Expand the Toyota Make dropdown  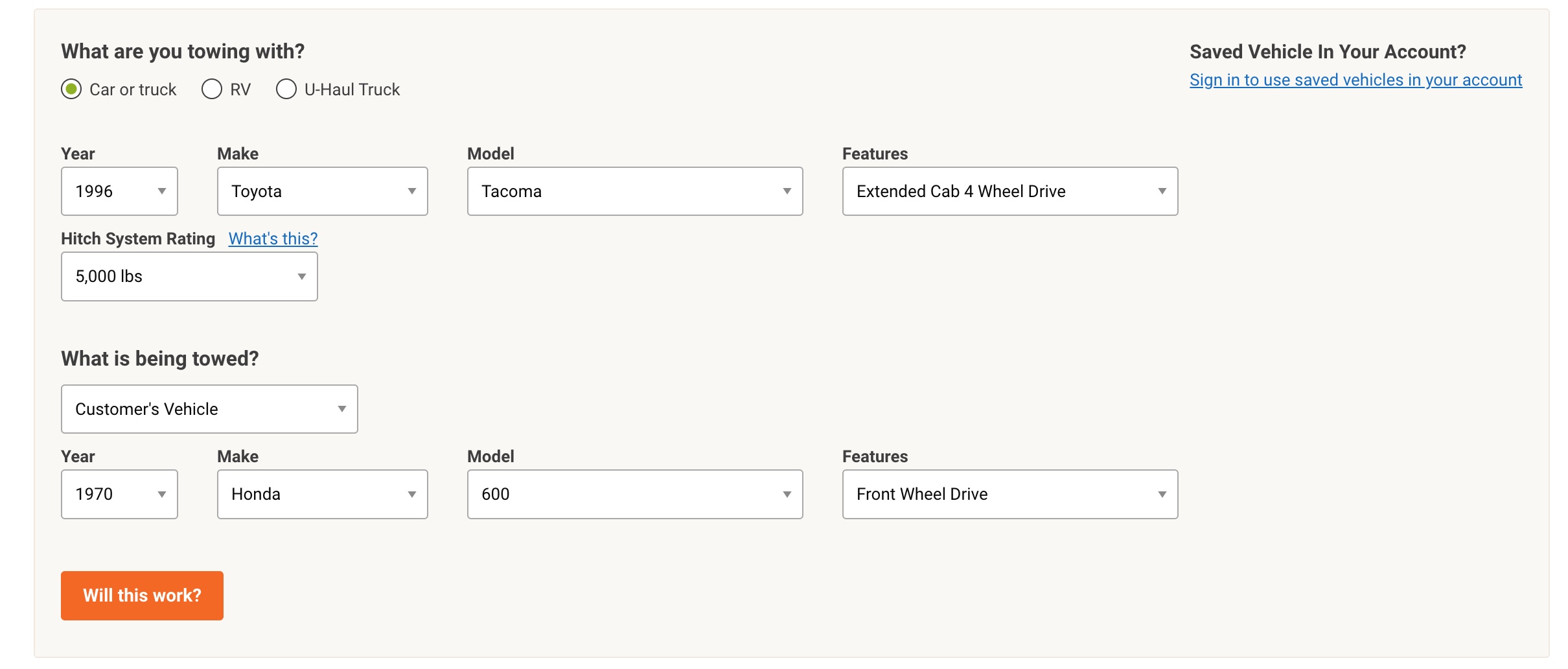322,191
